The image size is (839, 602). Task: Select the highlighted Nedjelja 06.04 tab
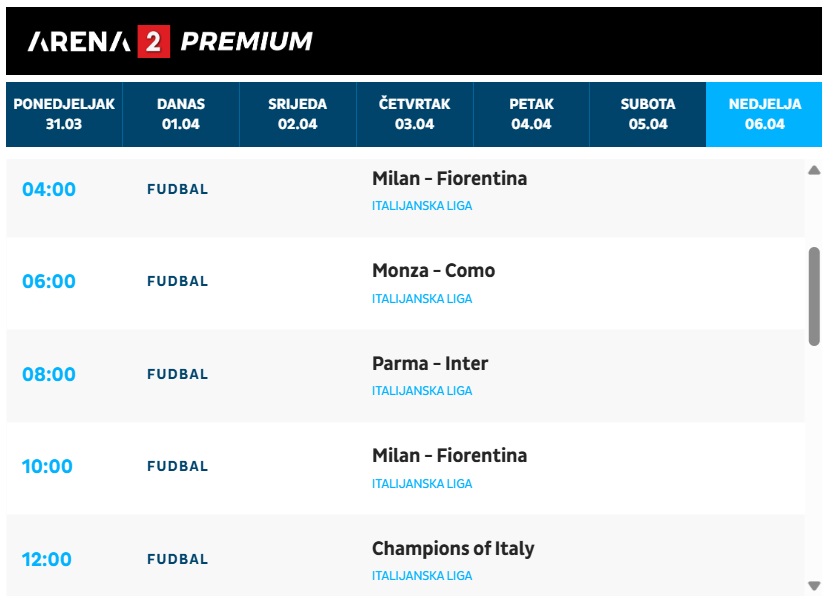tap(764, 114)
